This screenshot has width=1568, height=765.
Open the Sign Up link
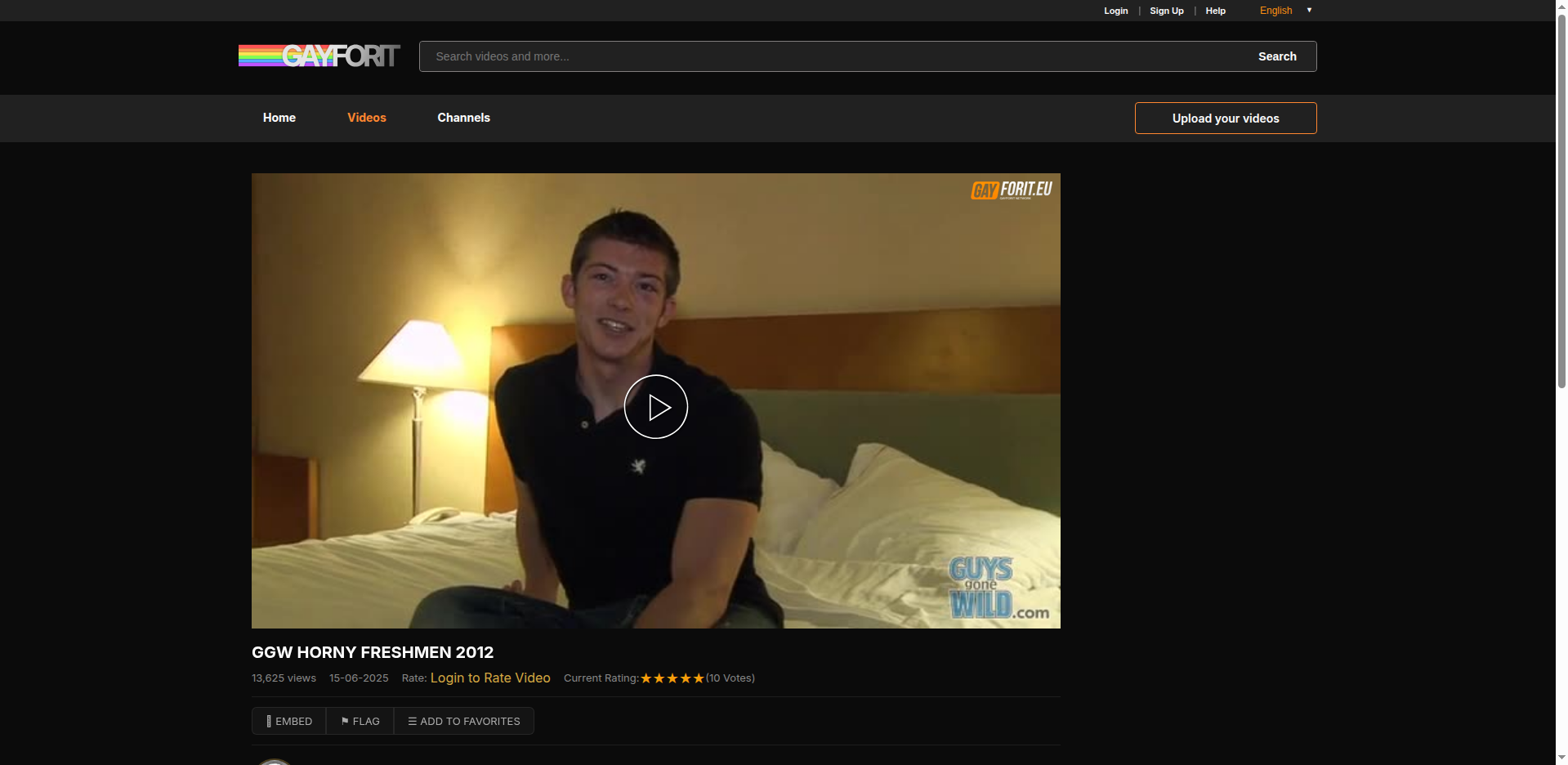pyautogui.click(x=1167, y=11)
